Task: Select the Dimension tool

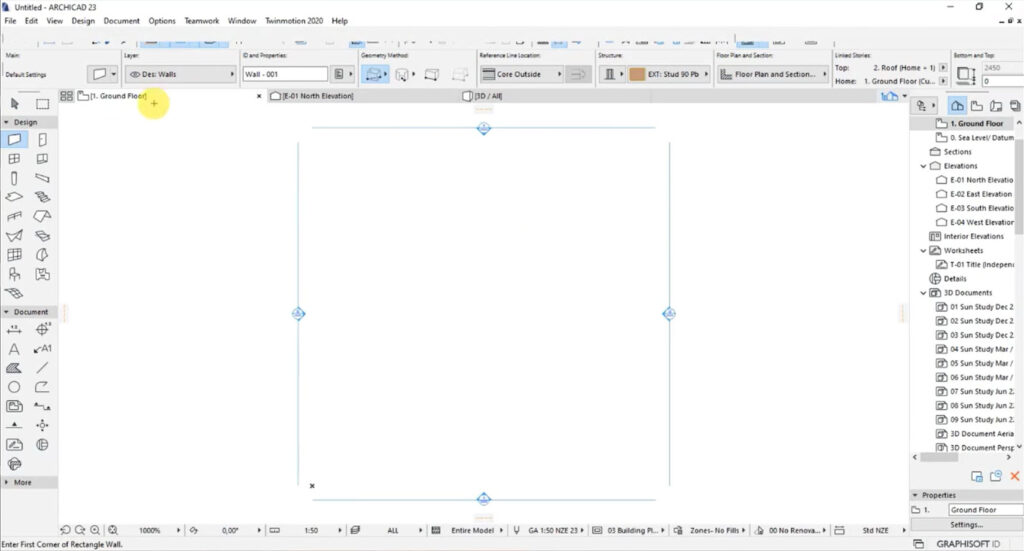Action: tap(14, 329)
